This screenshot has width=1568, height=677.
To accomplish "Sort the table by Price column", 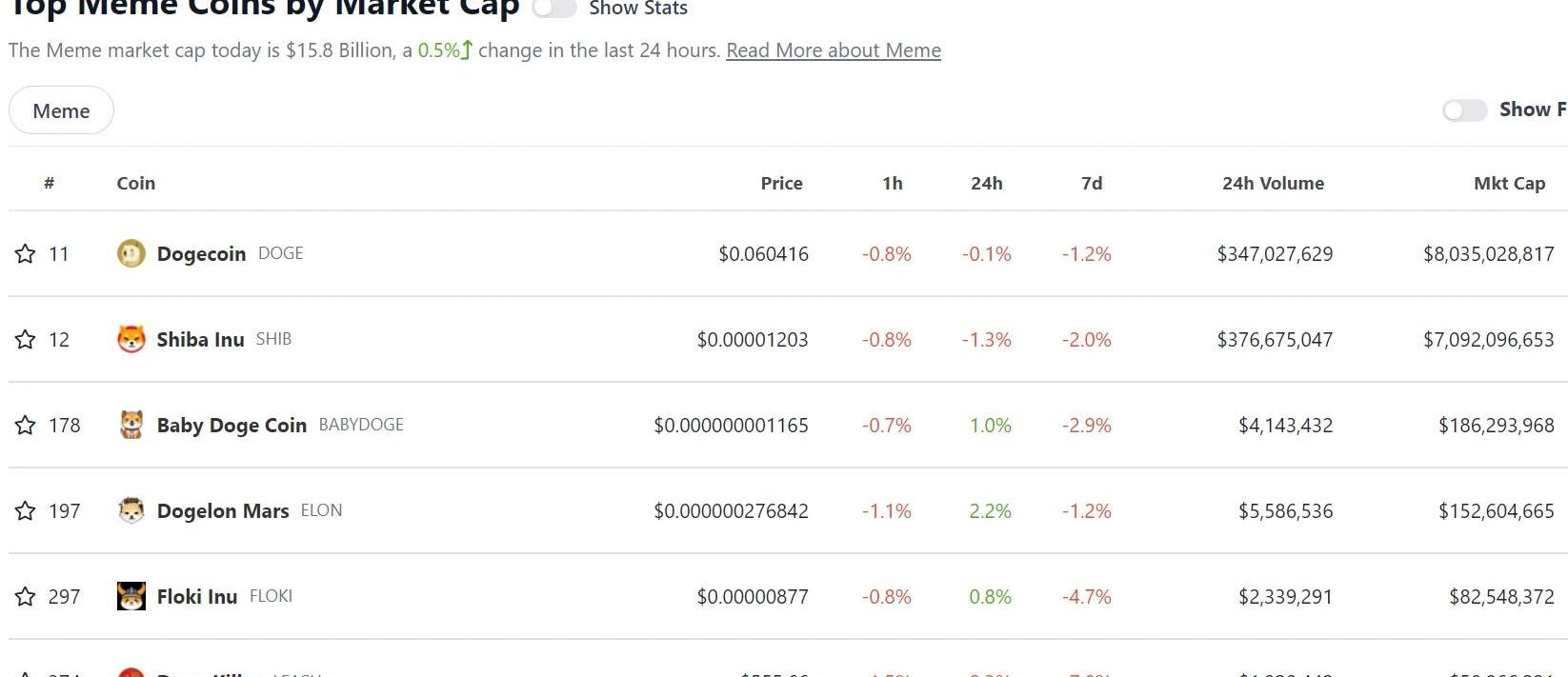I will [781, 183].
